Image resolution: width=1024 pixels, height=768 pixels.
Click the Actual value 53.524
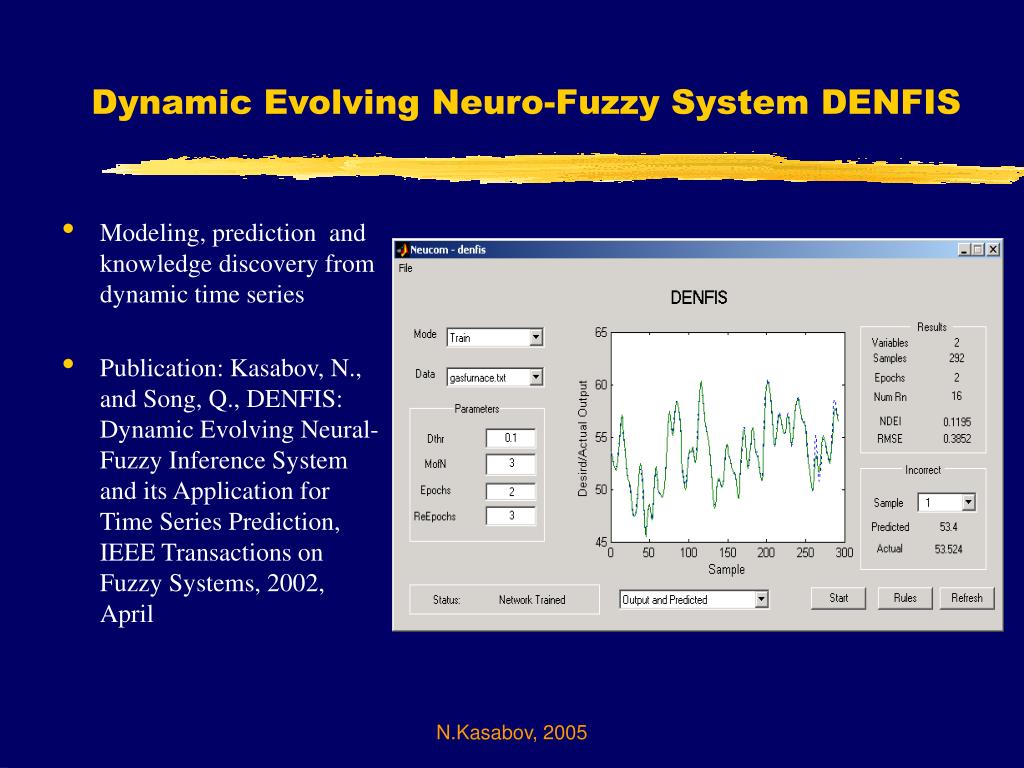[x=948, y=549]
